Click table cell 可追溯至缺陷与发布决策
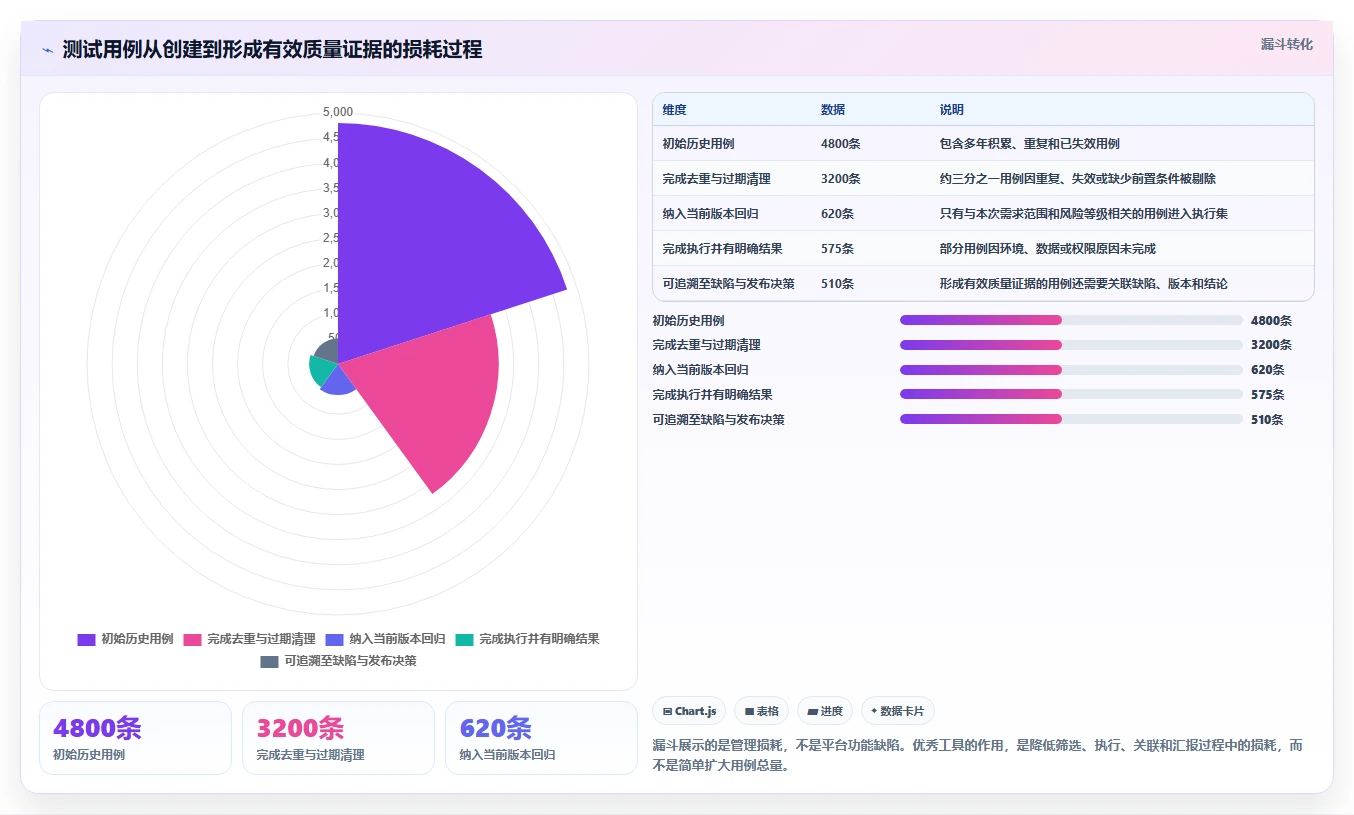 coord(729,284)
